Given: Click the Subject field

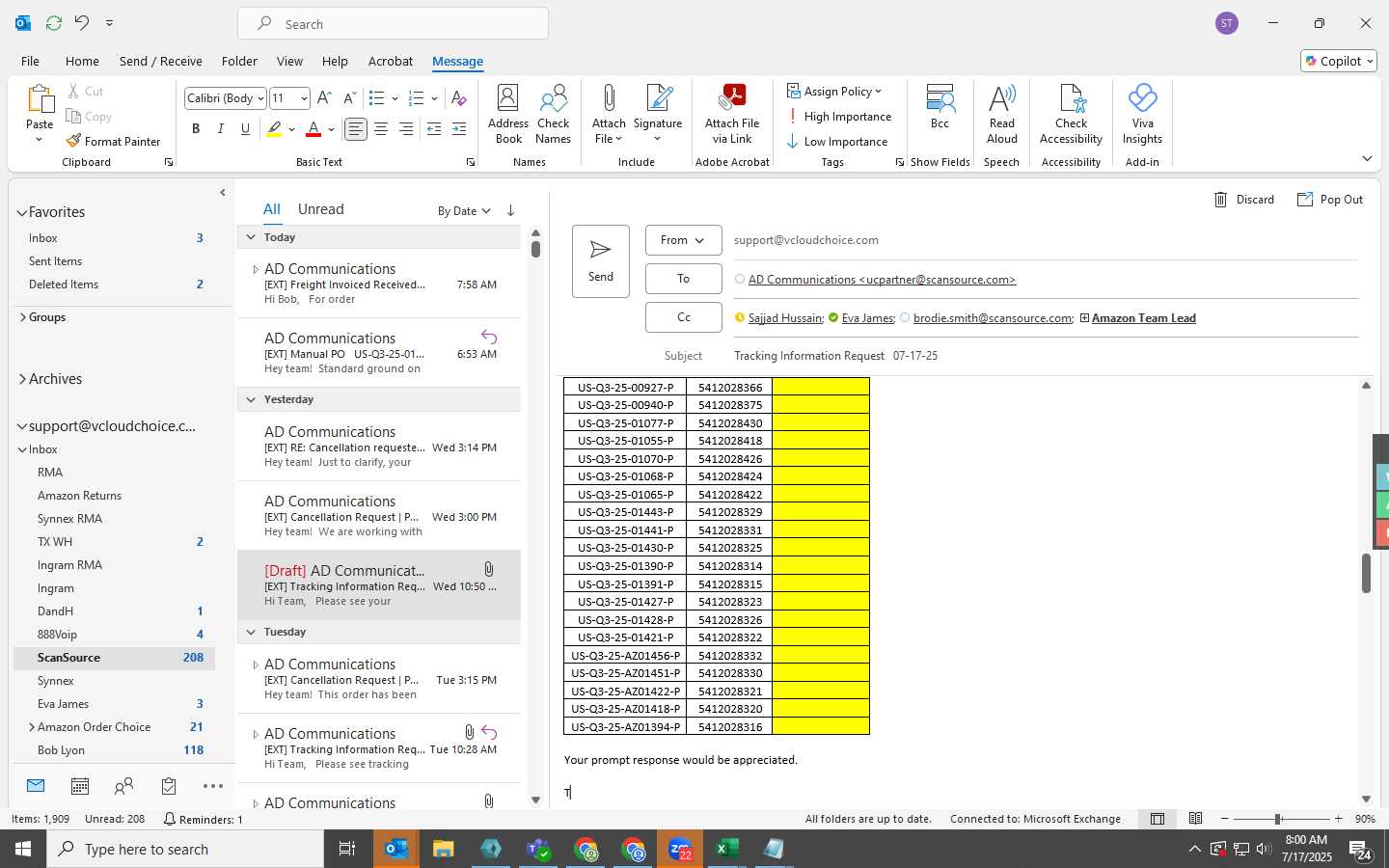Looking at the screenshot, I should [1046, 356].
